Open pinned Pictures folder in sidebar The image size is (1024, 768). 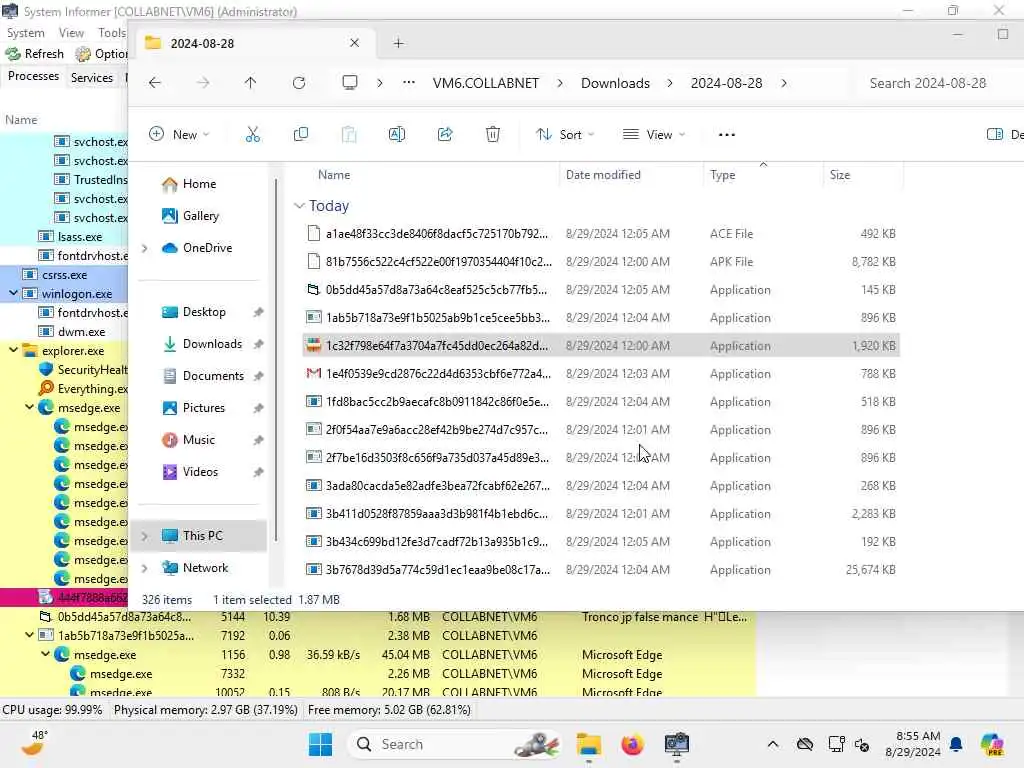point(203,408)
